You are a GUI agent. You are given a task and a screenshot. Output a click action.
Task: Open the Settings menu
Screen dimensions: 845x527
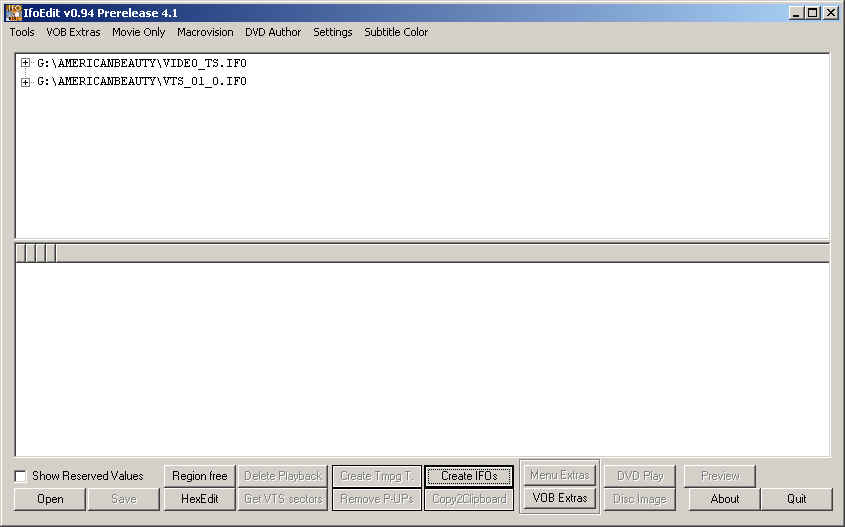[x=333, y=32]
